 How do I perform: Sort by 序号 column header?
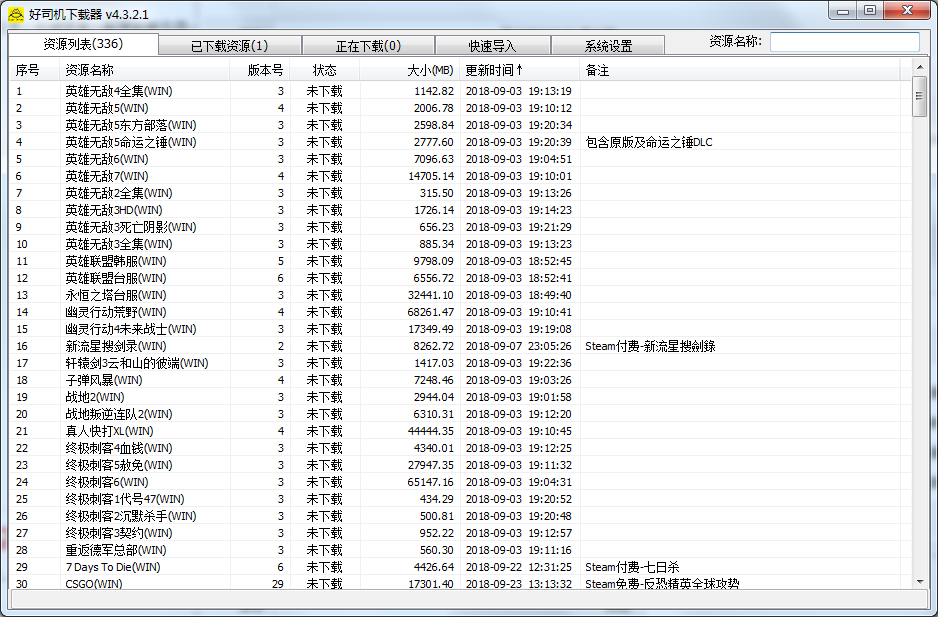tap(35, 70)
